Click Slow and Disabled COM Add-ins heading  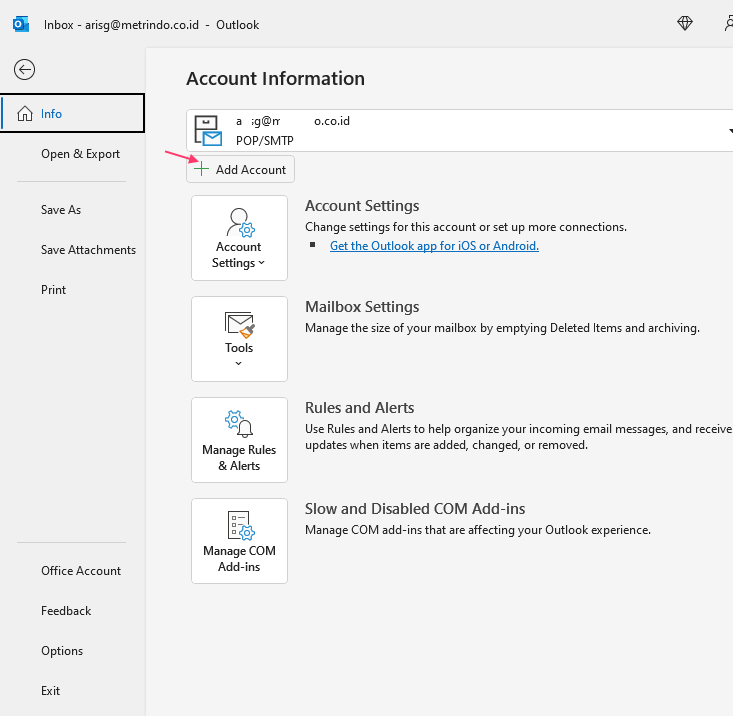pos(415,509)
